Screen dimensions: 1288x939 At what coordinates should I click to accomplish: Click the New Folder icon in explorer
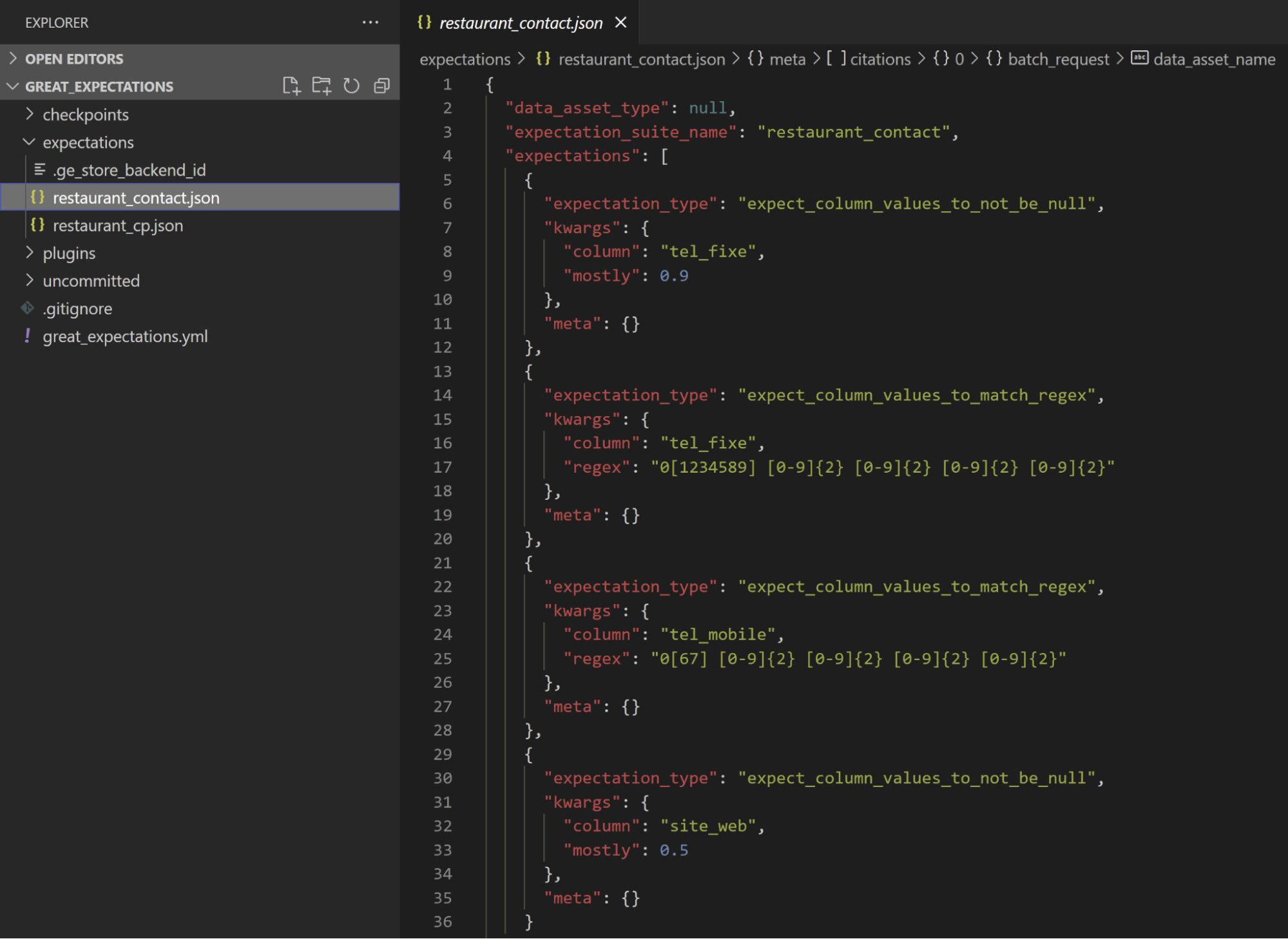coord(321,86)
